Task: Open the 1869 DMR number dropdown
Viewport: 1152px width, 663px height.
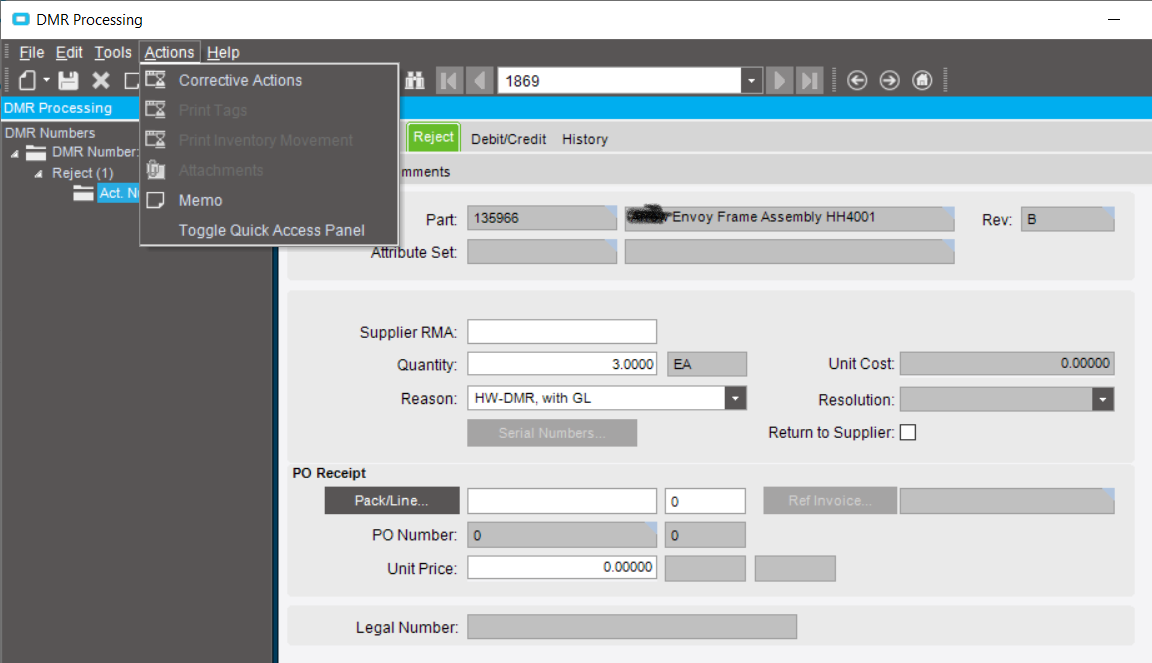Action: (751, 80)
